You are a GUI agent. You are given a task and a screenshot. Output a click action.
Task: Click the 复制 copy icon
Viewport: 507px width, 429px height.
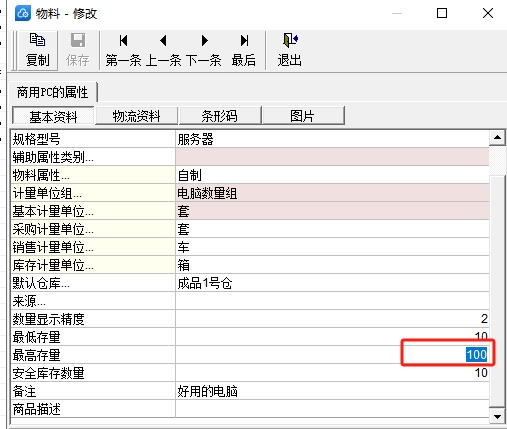click(x=37, y=40)
